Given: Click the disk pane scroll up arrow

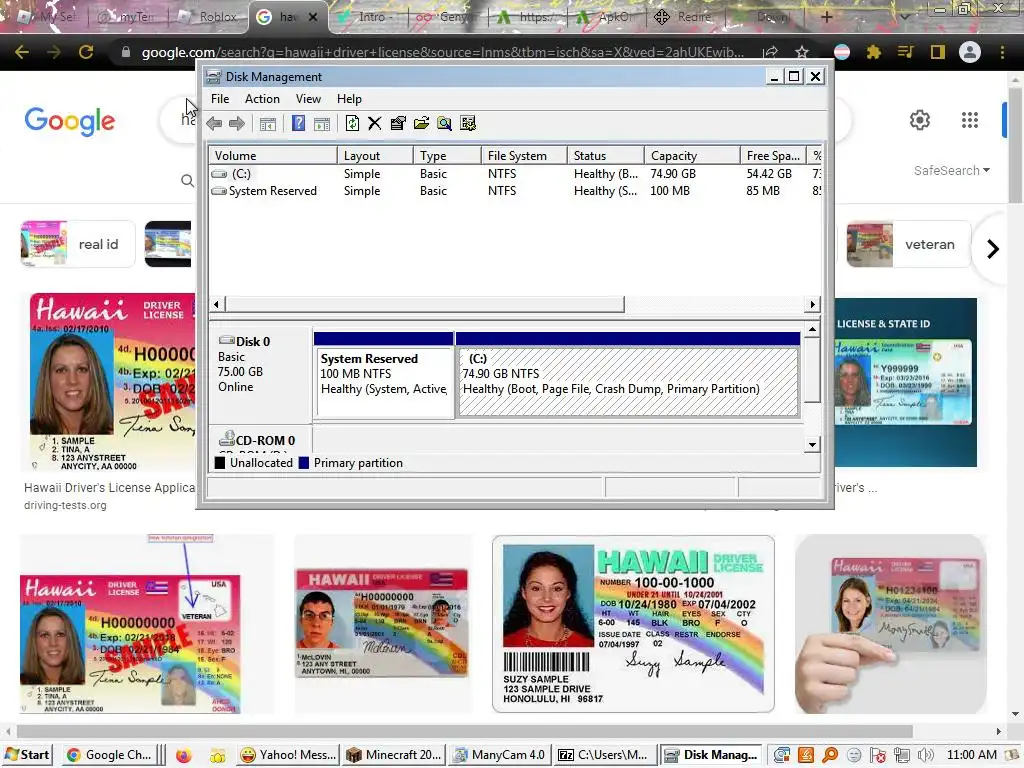Looking at the screenshot, I should click(812, 329).
